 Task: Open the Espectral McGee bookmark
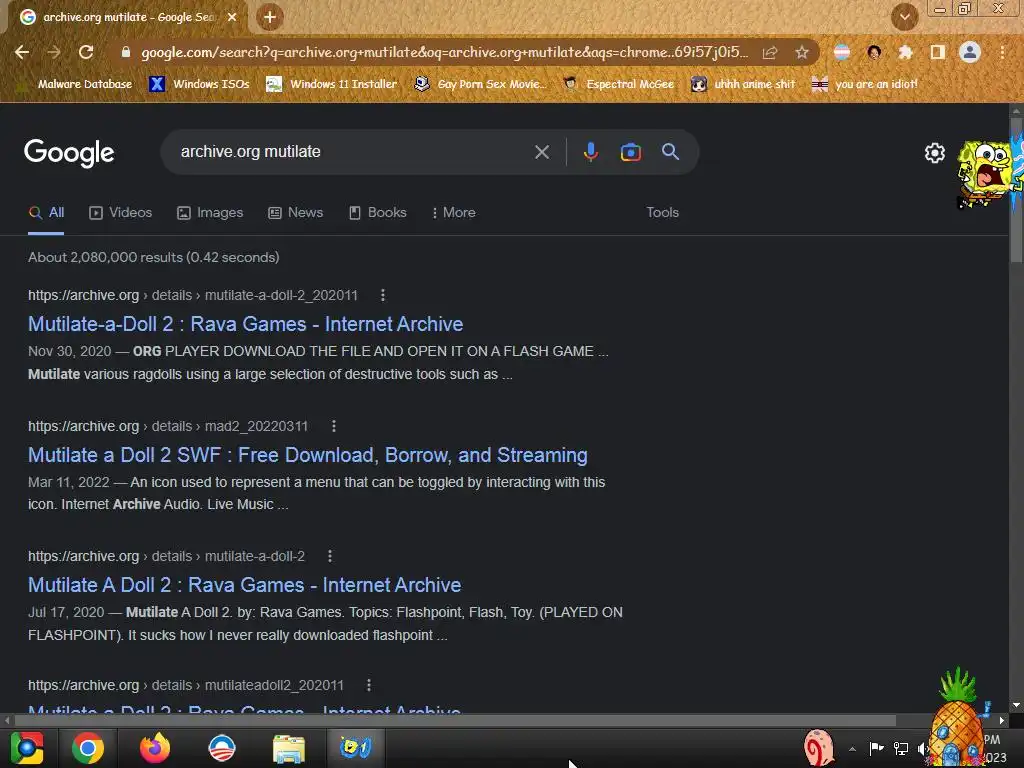pos(619,84)
